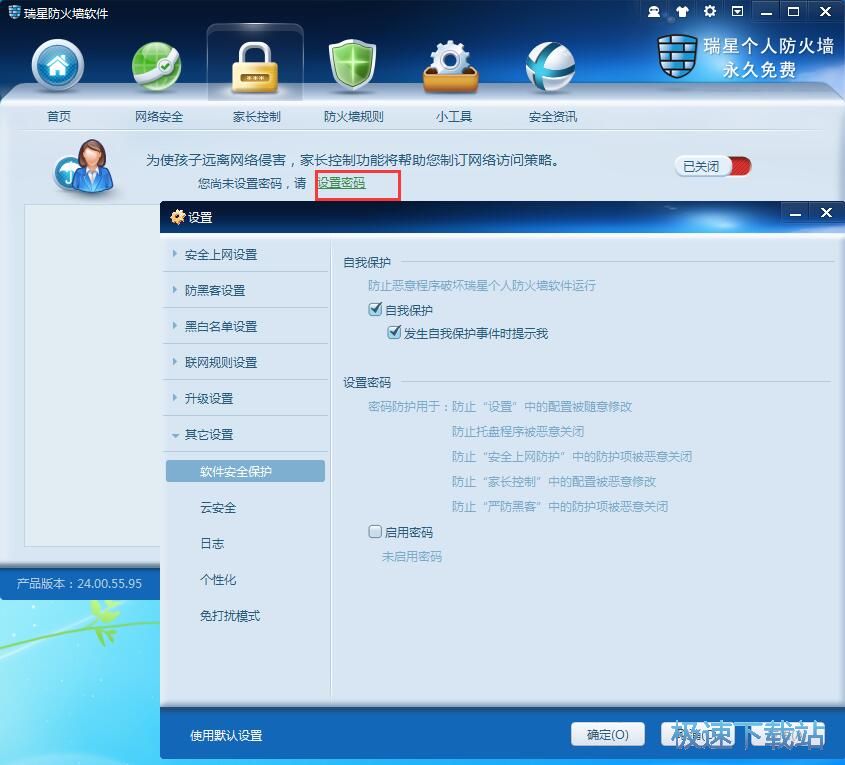845x765 pixels.
Task: Toggle the 已关闭 parental control switch
Action: (712, 166)
